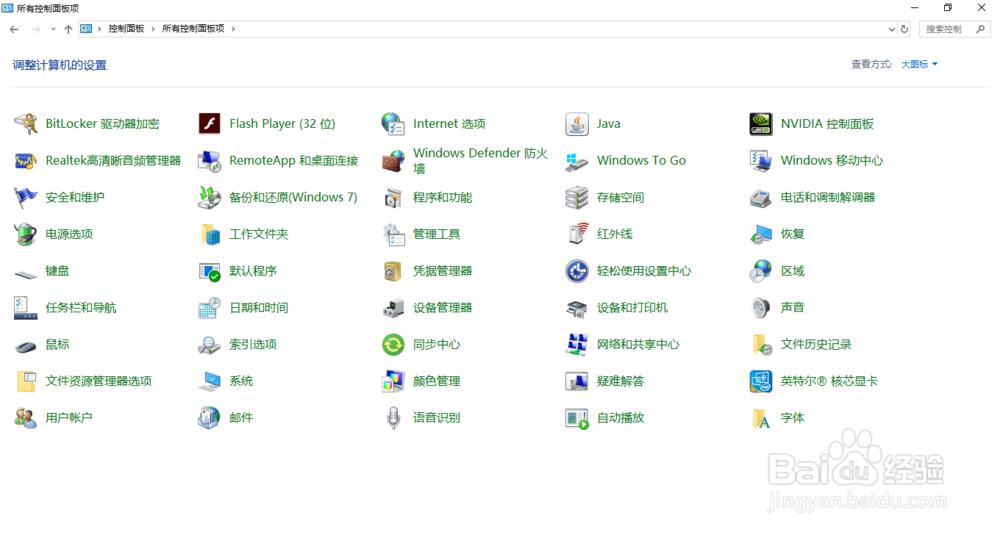
Task: Open the 电源选项 battery icon
Action: (26, 234)
